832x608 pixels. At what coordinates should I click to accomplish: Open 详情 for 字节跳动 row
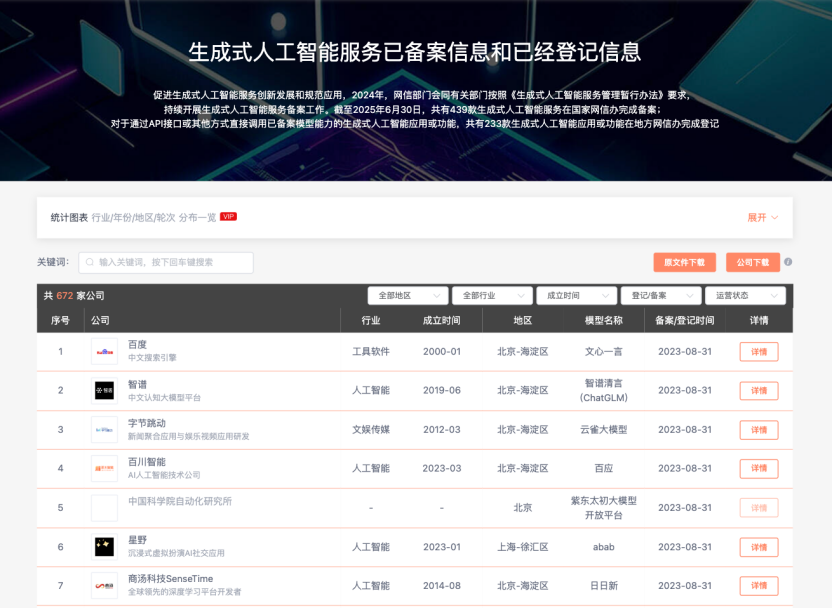(x=759, y=430)
